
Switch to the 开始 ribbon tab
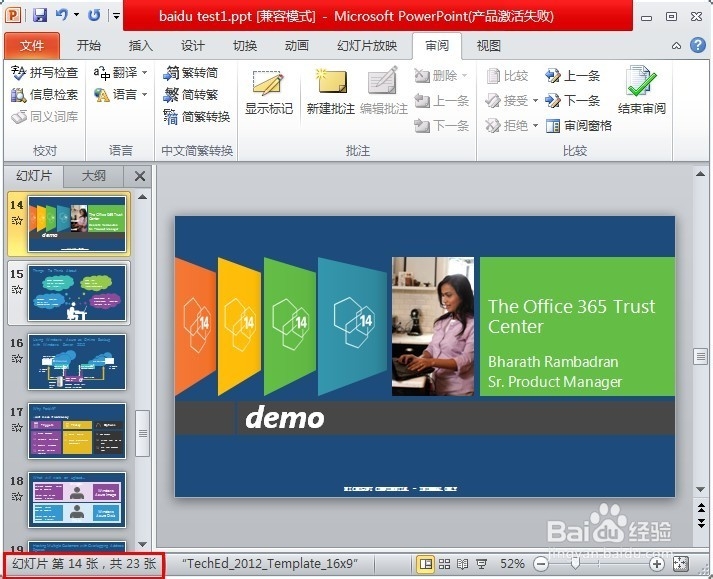(89, 45)
